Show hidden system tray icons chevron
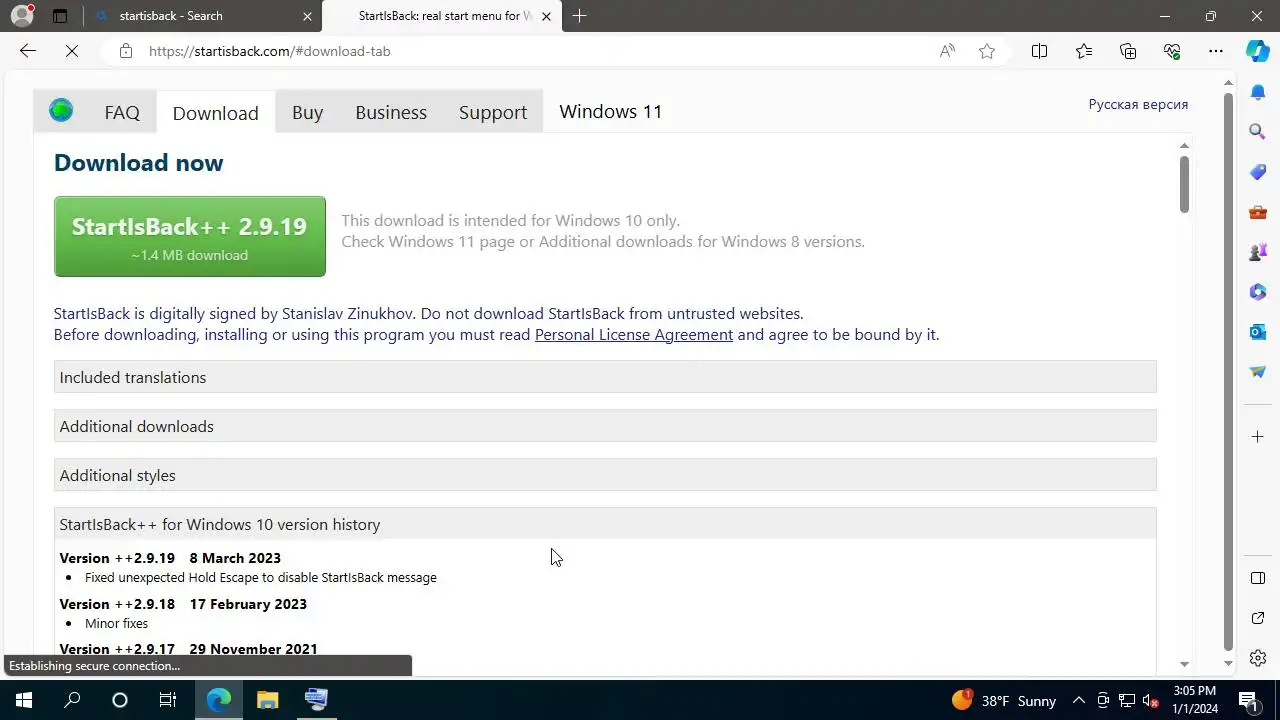 pyautogui.click(x=1079, y=700)
